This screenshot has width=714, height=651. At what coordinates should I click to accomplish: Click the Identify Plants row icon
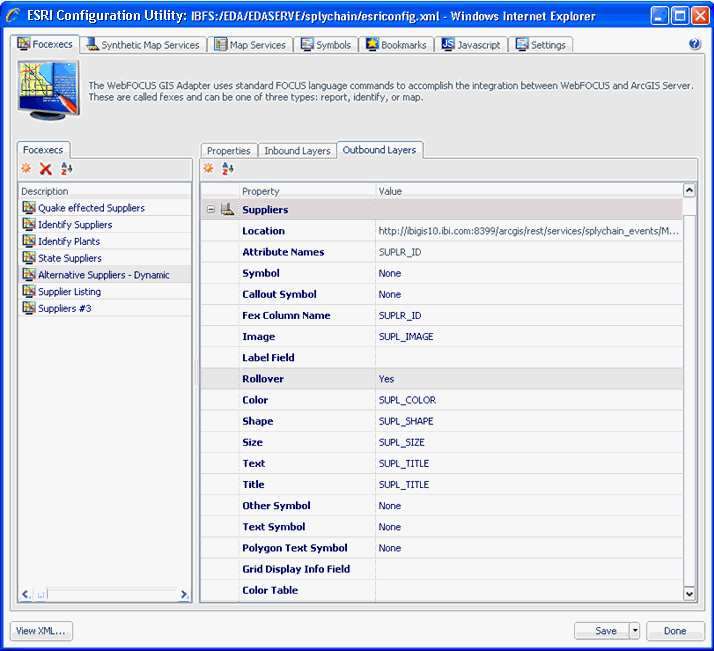[x=29, y=241]
